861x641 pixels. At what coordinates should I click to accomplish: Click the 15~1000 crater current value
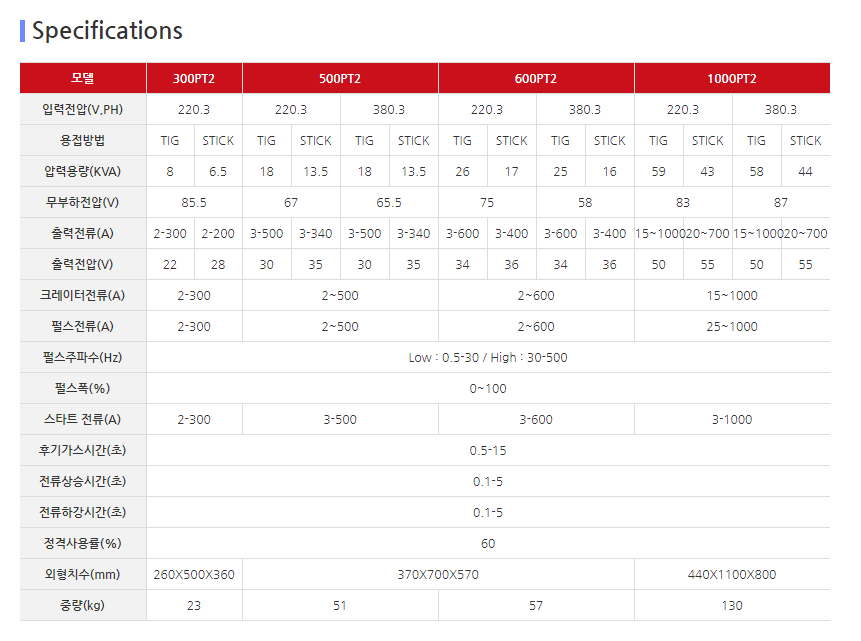[x=732, y=296]
